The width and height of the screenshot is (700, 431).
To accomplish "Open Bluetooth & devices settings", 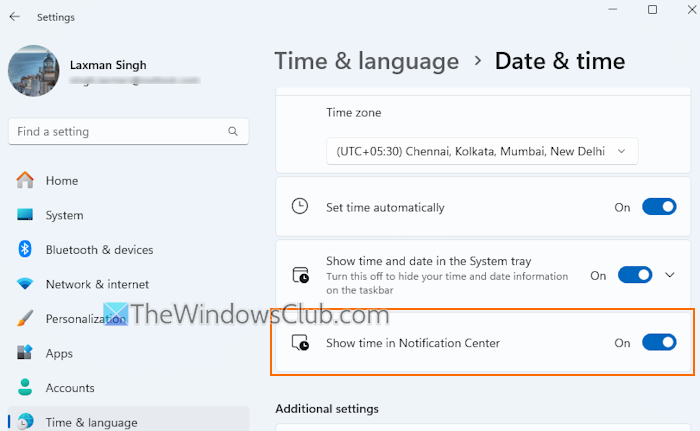I will (99, 250).
